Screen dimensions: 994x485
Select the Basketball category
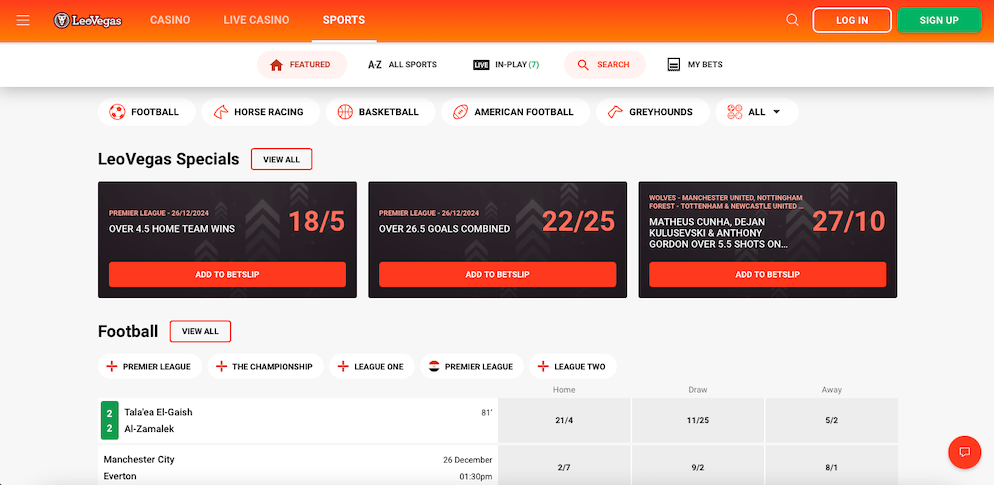(x=380, y=112)
